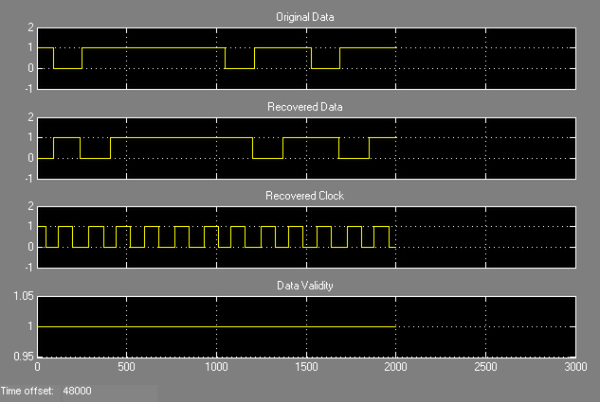Click the flat yellow Data Validity trace

click(x=217, y=327)
